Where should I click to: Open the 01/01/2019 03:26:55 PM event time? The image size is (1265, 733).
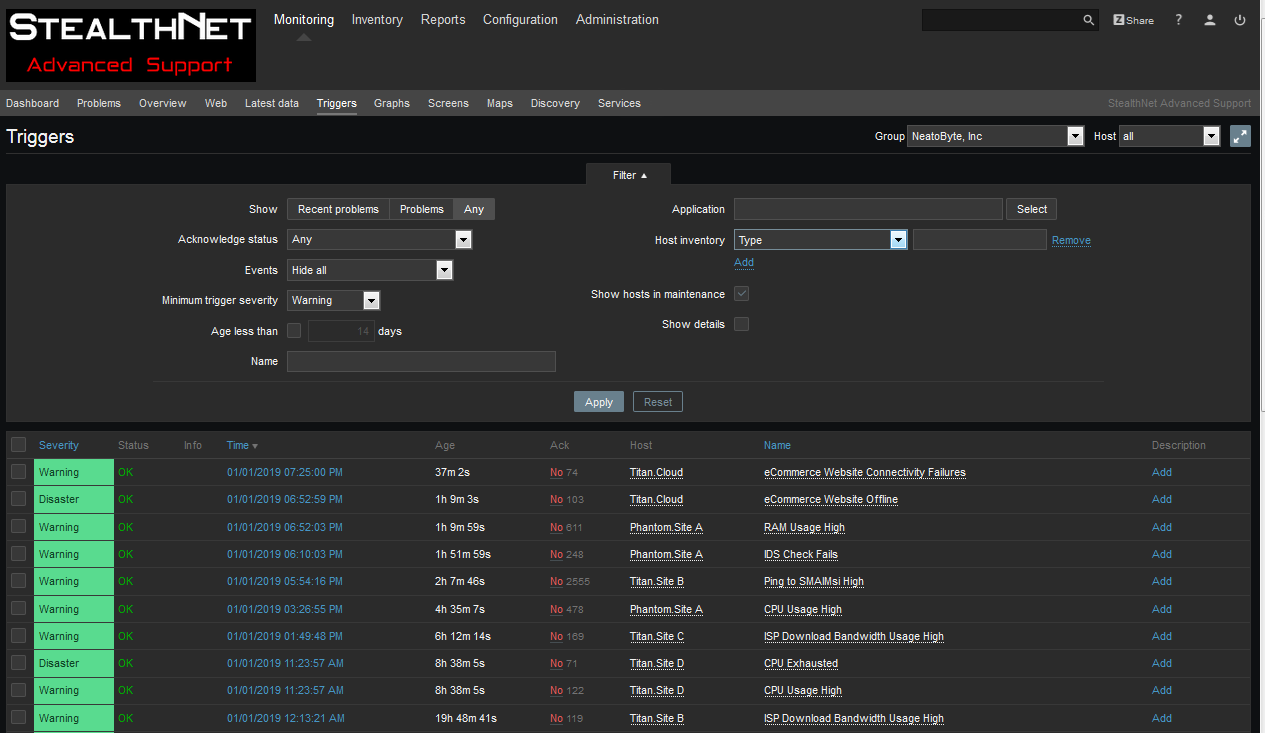pos(285,609)
